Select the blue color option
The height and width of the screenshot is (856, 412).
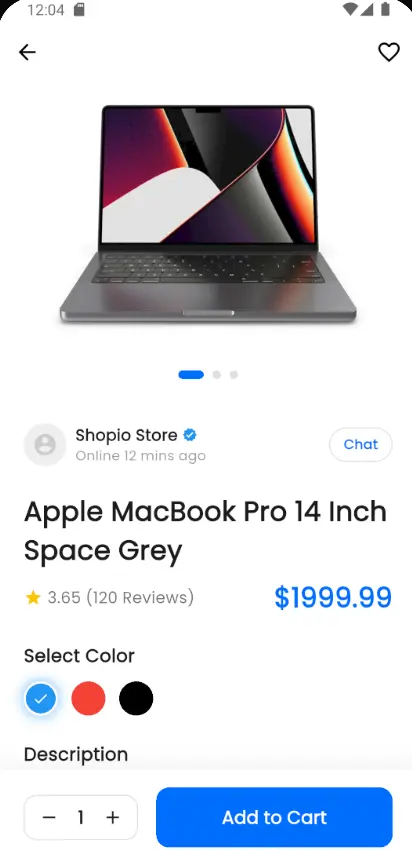coord(40,698)
